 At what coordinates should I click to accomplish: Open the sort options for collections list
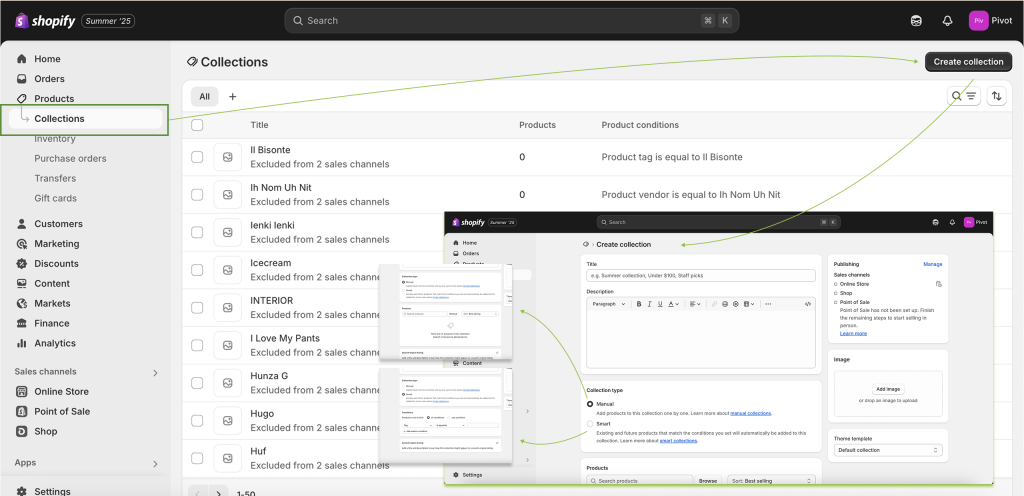point(996,96)
